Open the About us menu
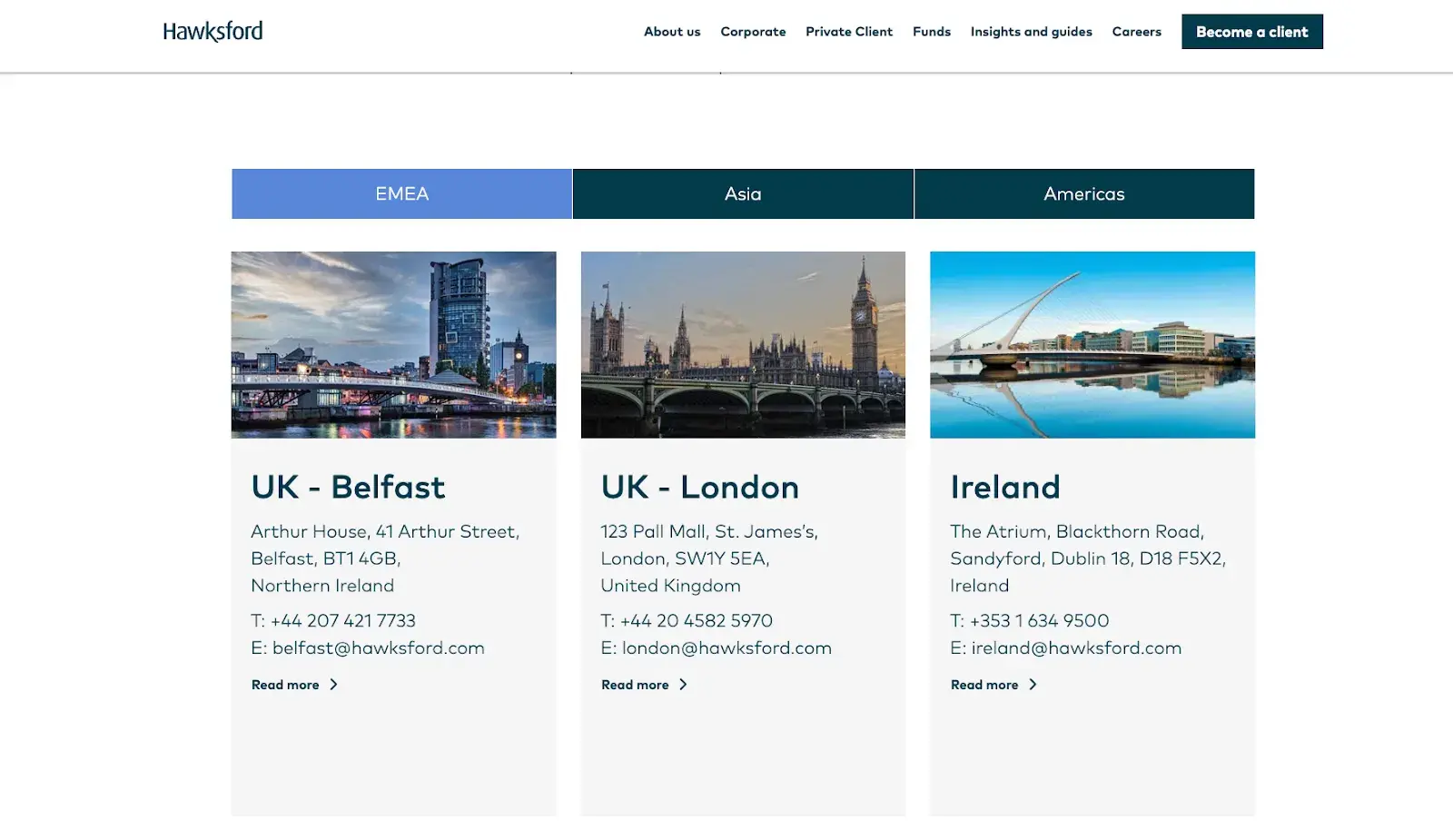The width and height of the screenshot is (1453, 840). 672,32
